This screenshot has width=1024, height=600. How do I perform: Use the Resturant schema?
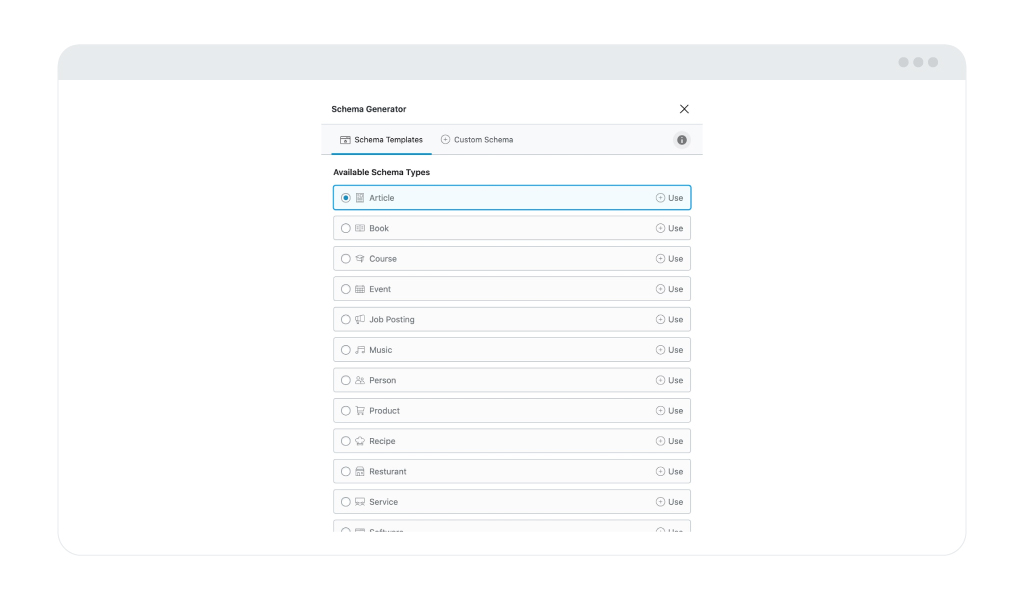(x=669, y=471)
